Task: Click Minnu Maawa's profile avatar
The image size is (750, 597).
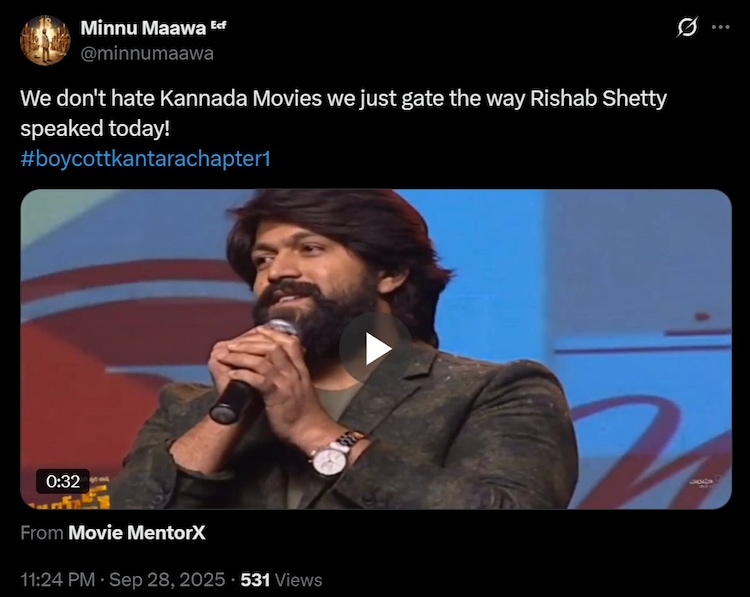Action: click(x=45, y=40)
